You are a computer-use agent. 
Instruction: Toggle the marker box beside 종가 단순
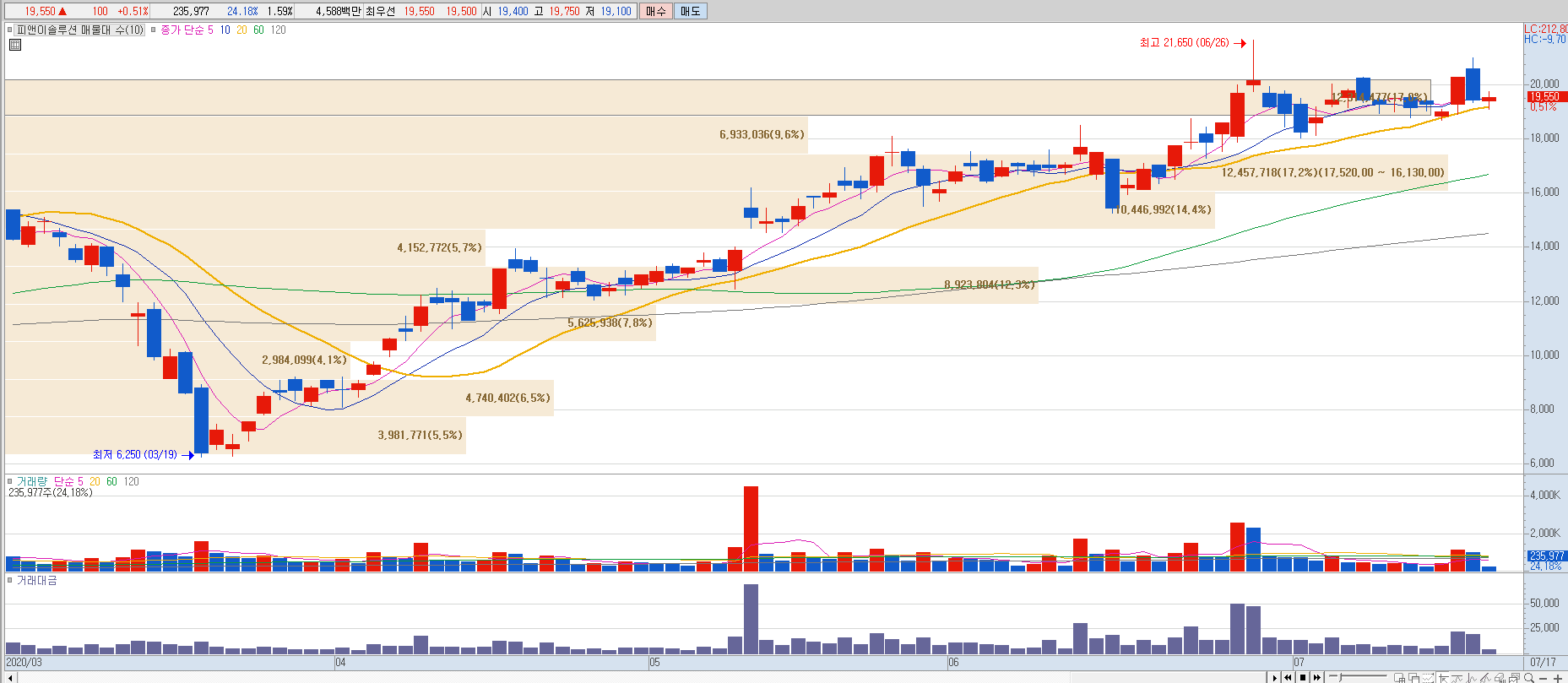click(x=154, y=30)
